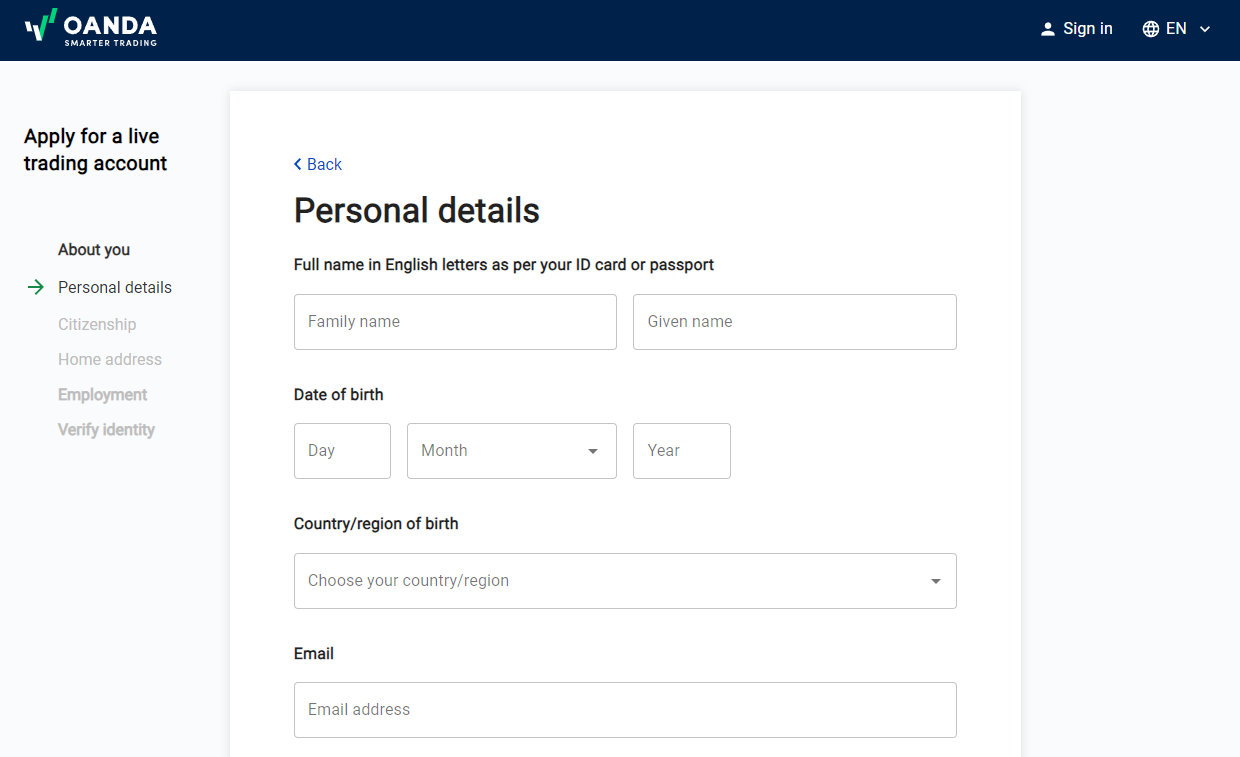Open the Month dropdown arrow
This screenshot has width=1240, height=757.
click(593, 451)
